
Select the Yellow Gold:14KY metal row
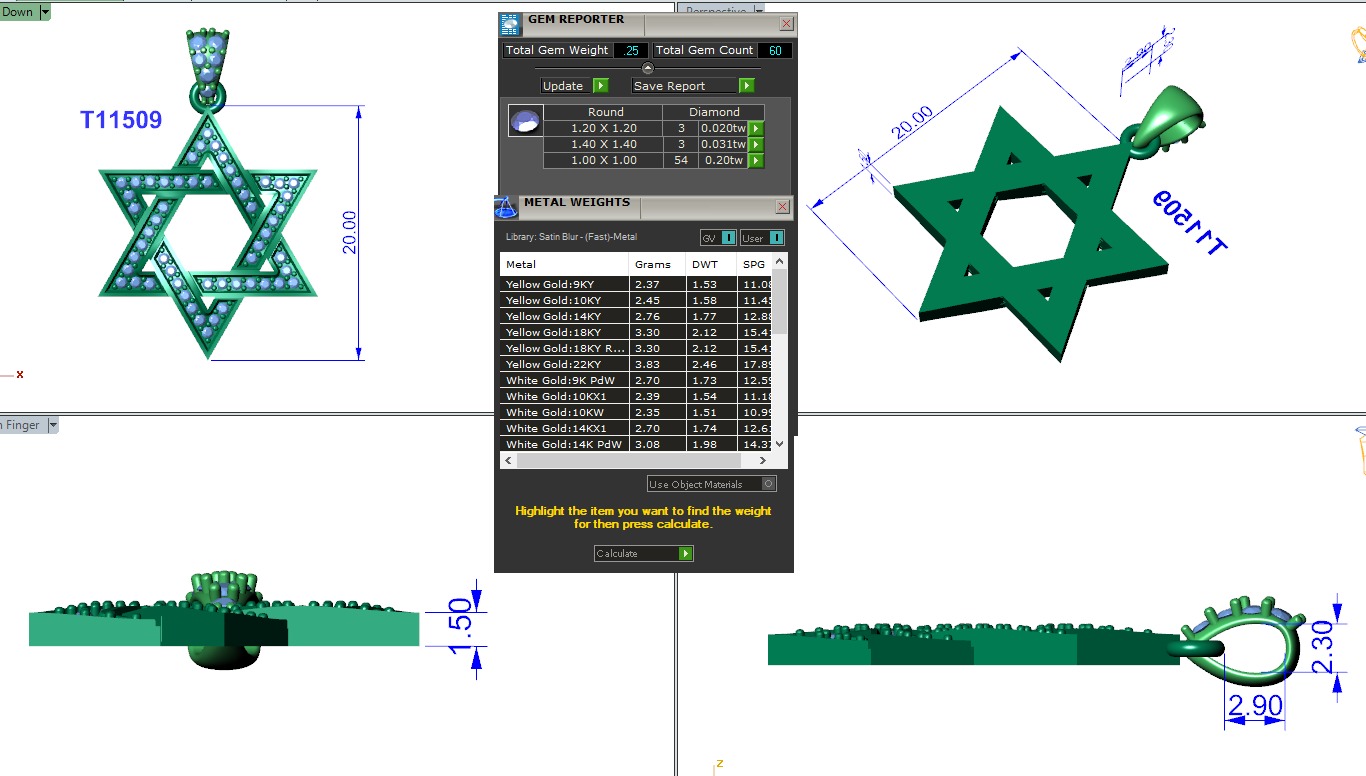[564, 316]
